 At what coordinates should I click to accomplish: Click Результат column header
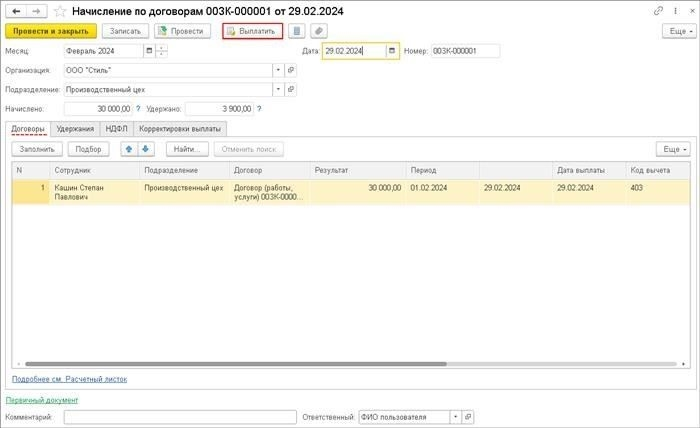tap(358, 170)
